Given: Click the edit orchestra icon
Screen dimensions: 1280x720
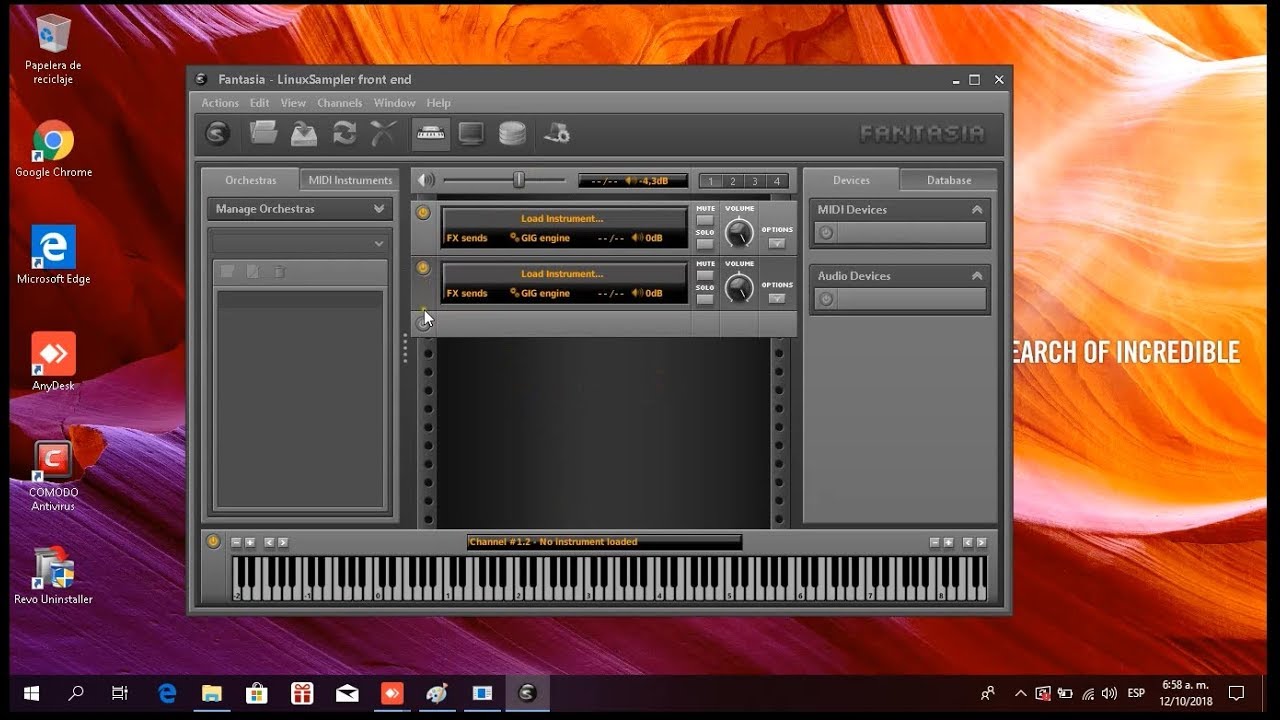Looking at the screenshot, I should [253, 272].
